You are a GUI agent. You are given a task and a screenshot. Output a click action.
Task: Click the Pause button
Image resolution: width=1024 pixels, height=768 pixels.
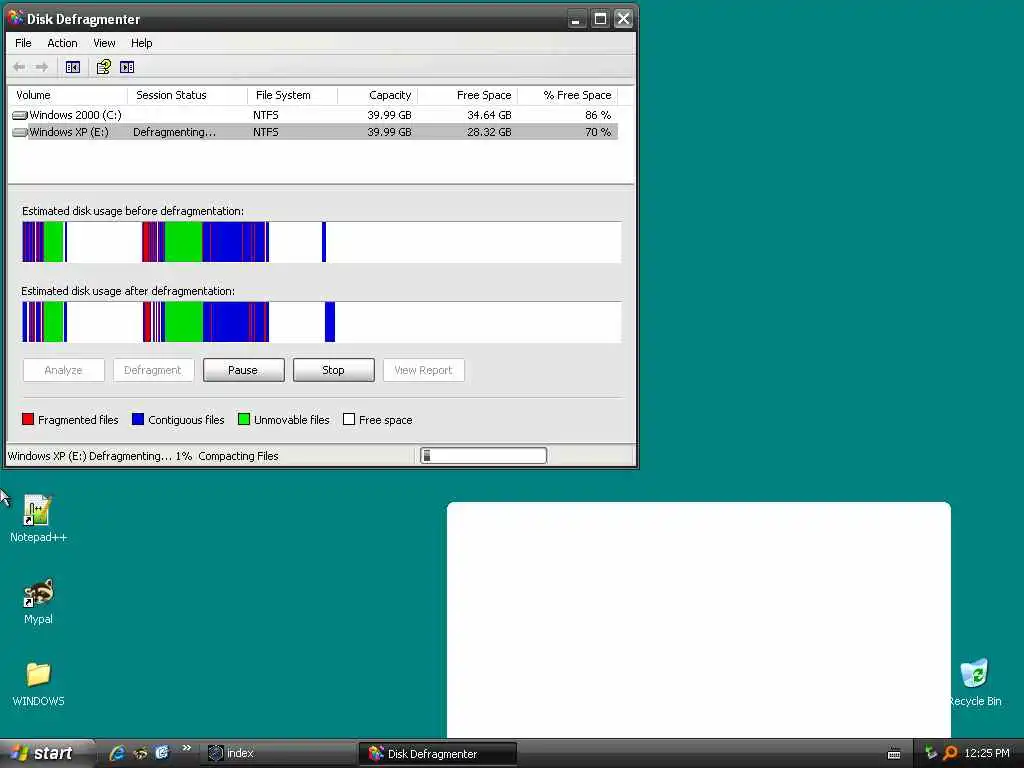(244, 370)
